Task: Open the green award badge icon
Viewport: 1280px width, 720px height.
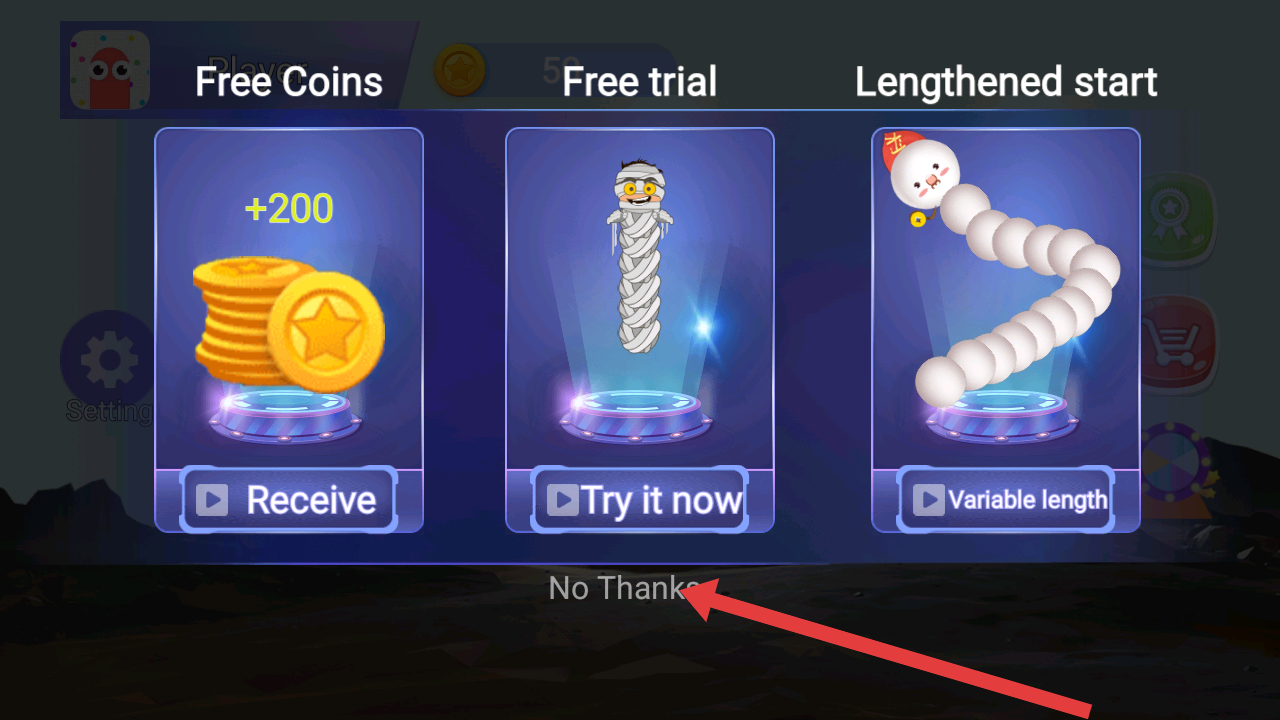Action: pyautogui.click(x=1177, y=220)
